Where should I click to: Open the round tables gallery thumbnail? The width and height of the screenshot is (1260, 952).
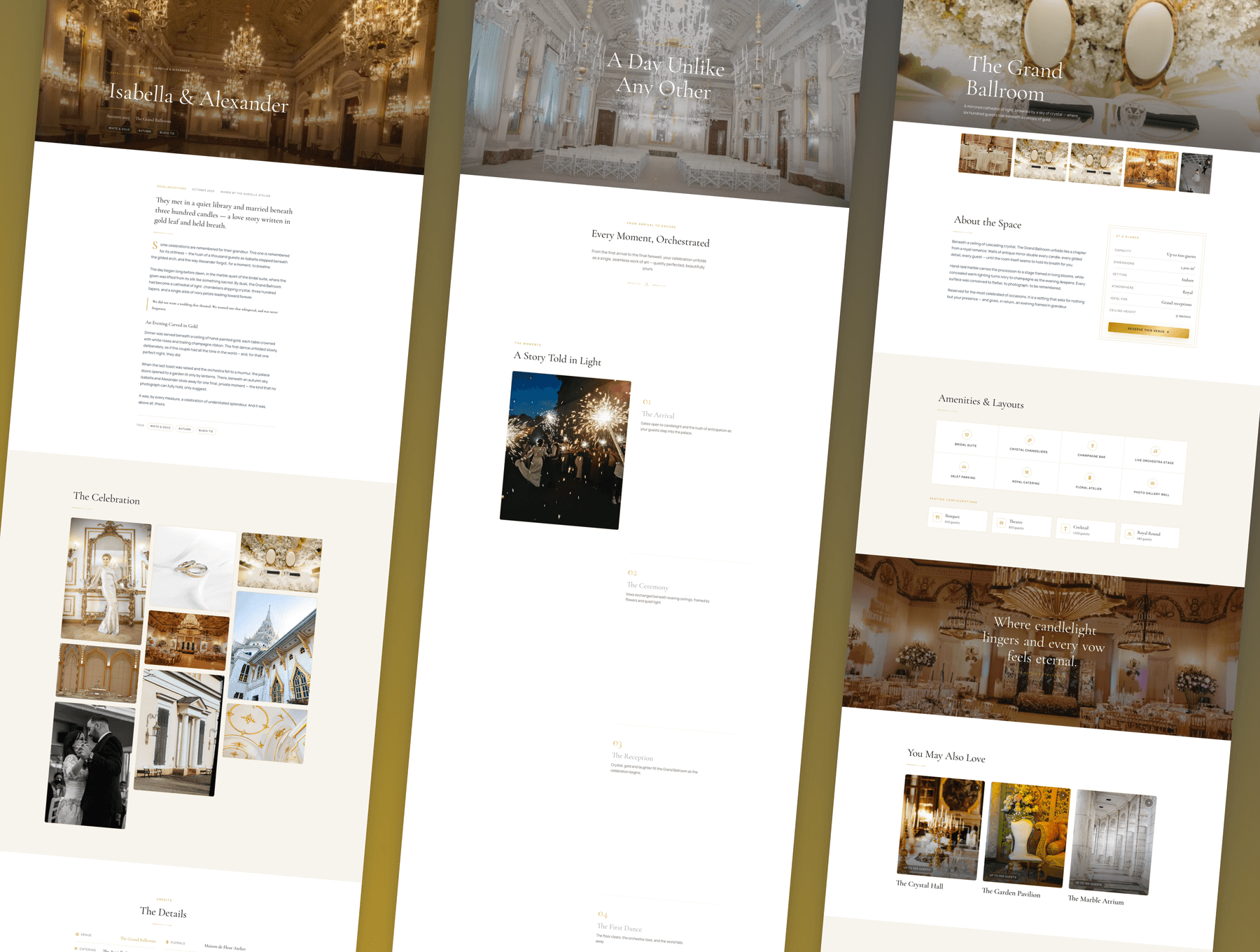click(x=986, y=155)
